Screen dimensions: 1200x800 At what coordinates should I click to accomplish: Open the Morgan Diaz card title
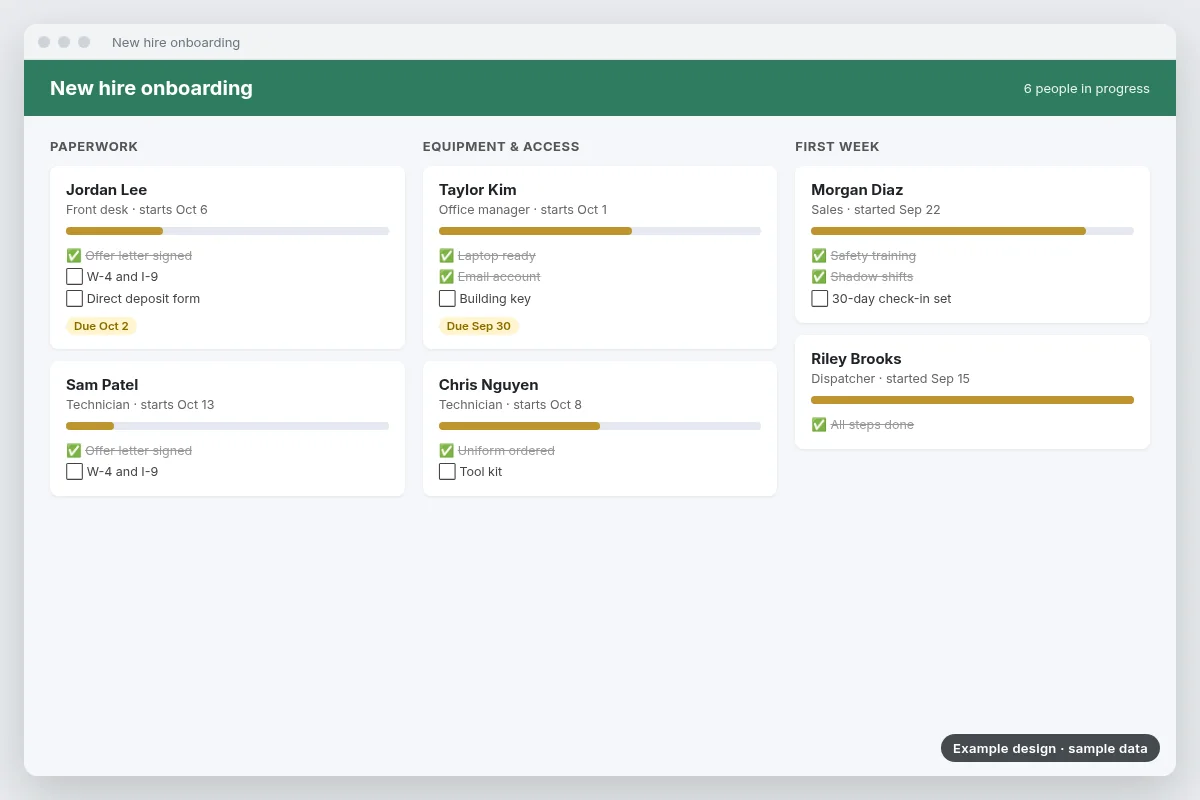[857, 190]
